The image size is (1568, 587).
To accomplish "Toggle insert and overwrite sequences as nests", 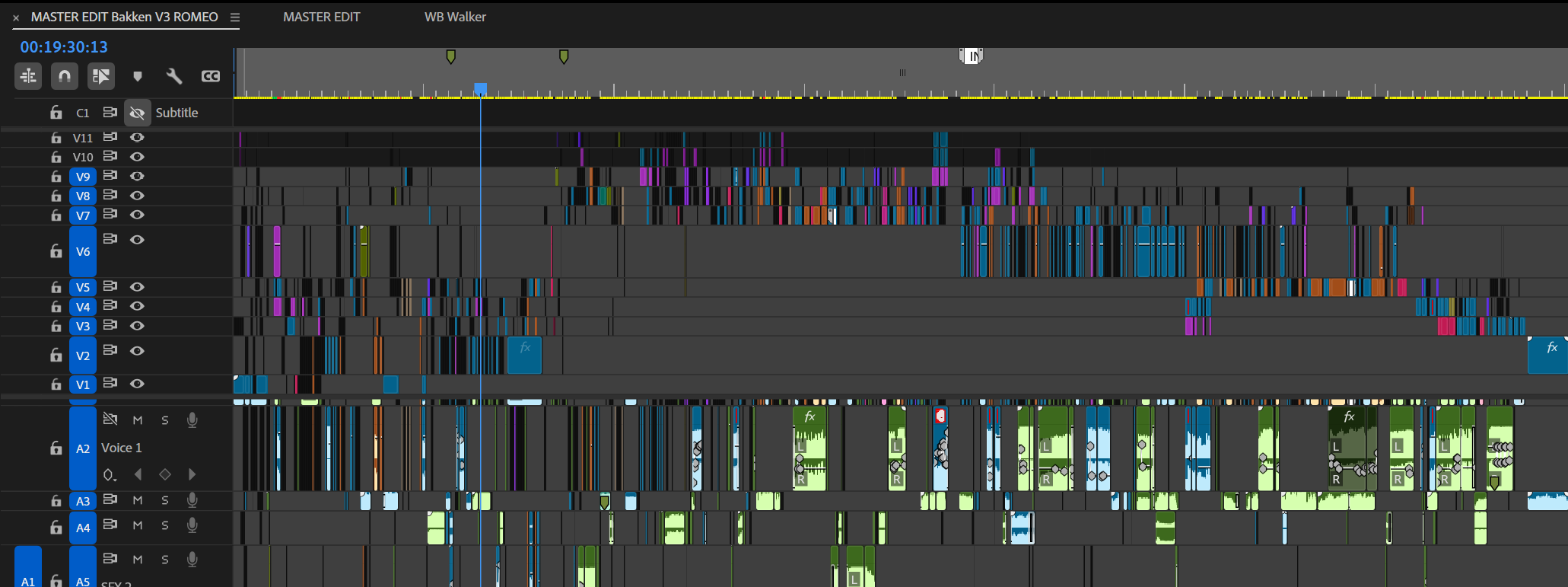I will point(28,76).
